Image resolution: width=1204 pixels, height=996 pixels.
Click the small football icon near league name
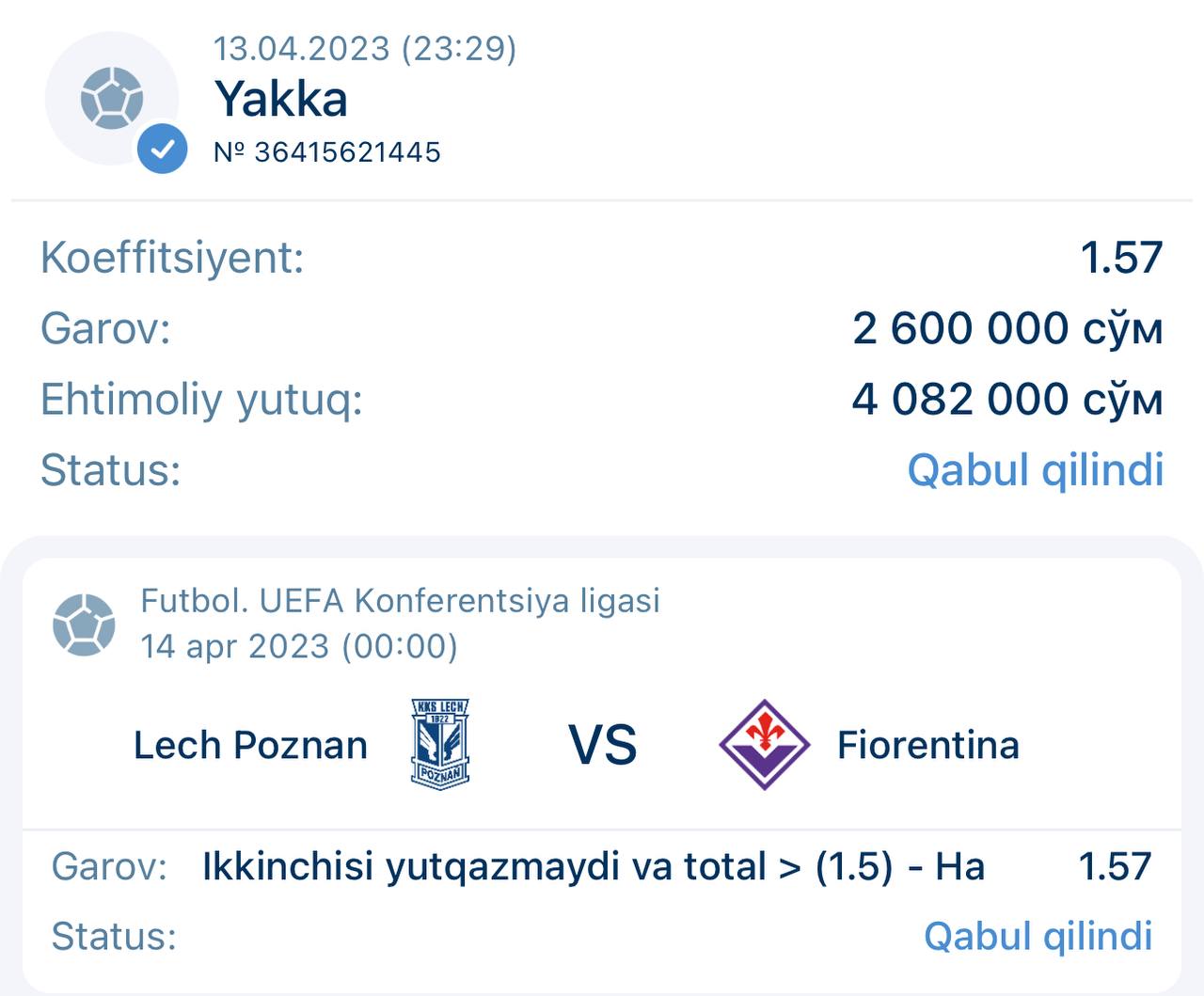(84, 624)
